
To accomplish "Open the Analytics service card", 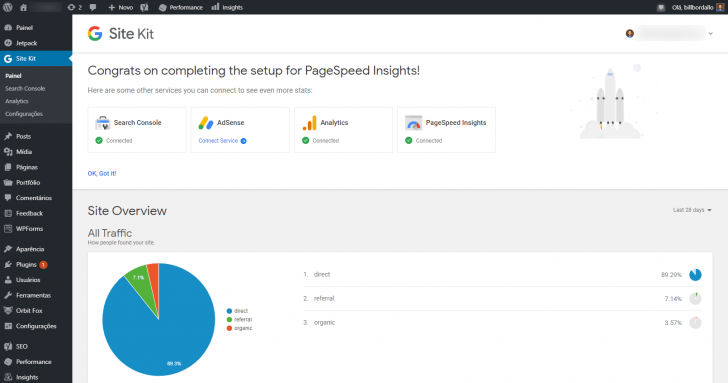I will pyautogui.click(x=343, y=130).
